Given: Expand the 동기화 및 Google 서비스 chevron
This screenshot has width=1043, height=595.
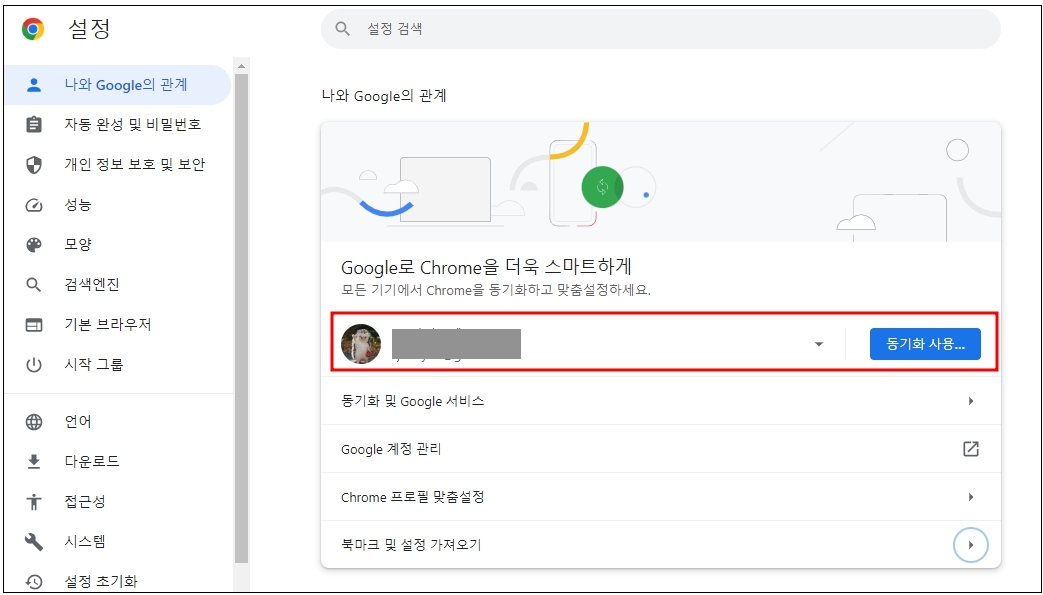Looking at the screenshot, I should [970, 401].
